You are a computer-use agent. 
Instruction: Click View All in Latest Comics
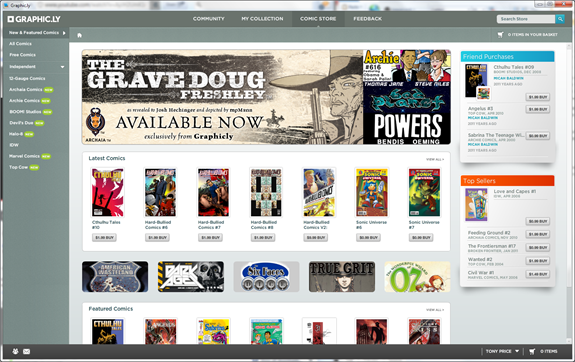(x=435, y=159)
